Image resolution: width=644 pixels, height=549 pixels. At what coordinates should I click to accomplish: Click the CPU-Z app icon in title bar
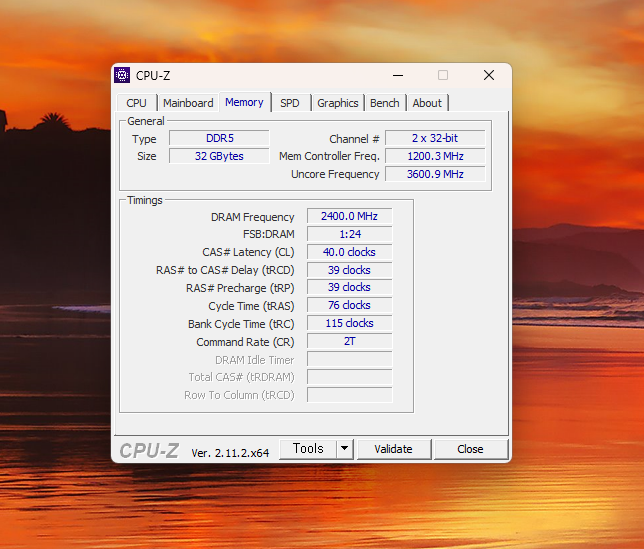coord(122,75)
